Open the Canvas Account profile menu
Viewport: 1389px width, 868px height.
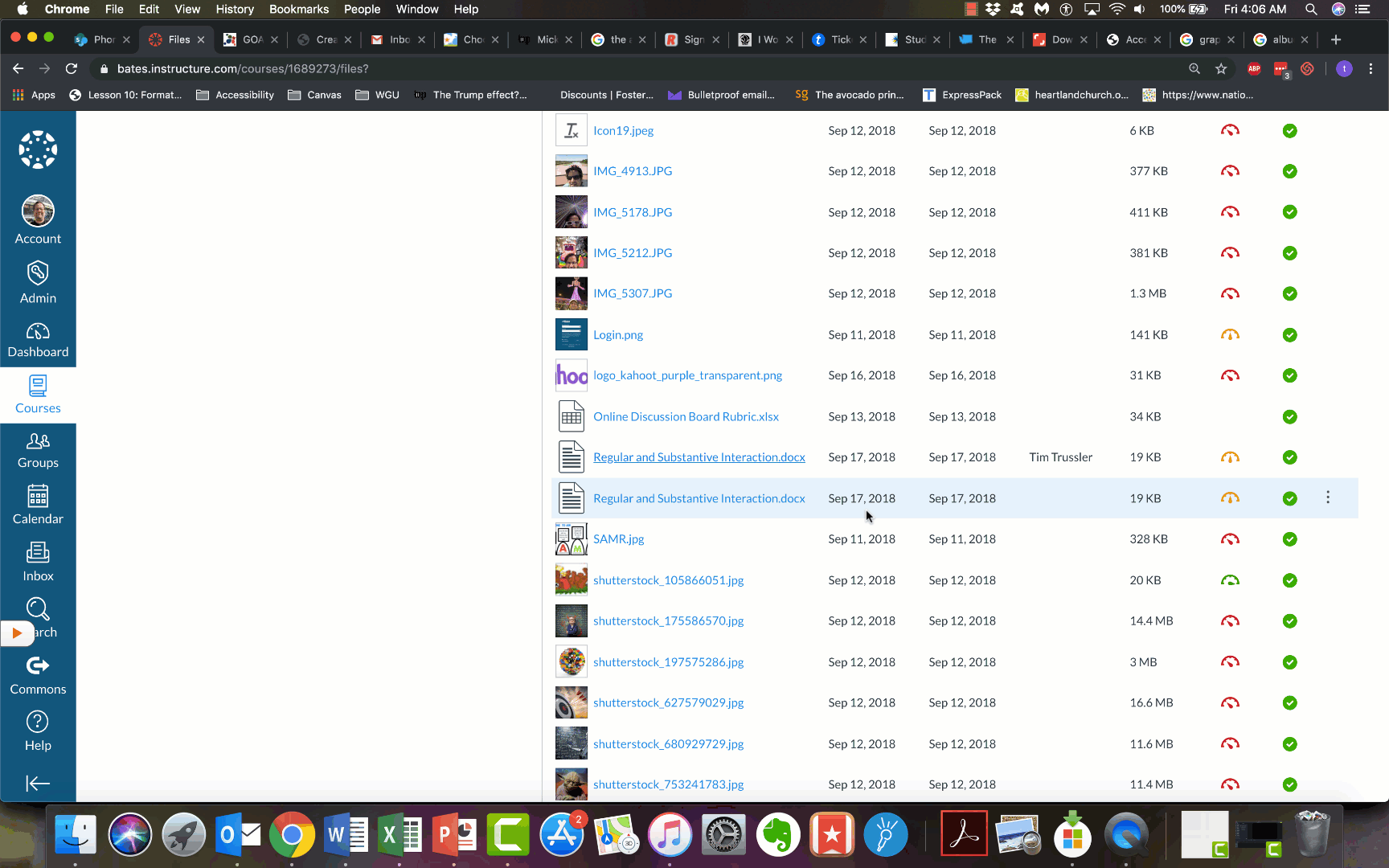[38, 219]
